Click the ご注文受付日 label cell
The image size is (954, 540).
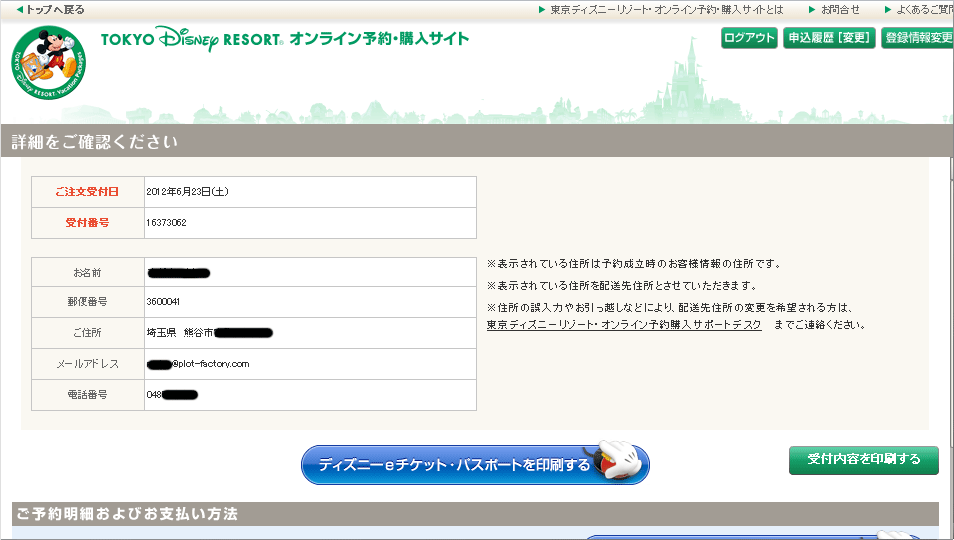pos(88,192)
